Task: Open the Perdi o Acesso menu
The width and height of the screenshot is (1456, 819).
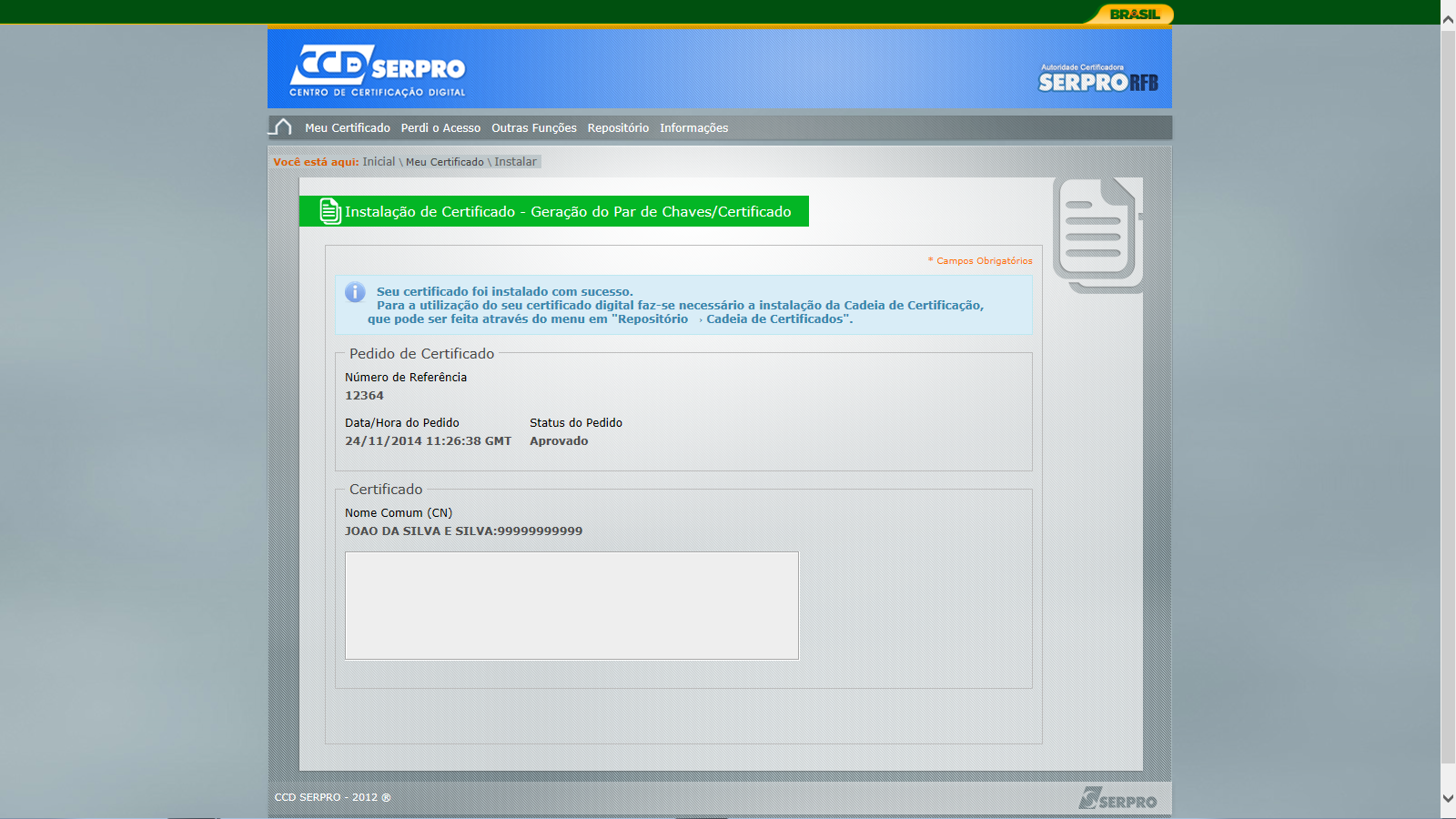Action: point(440,128)
